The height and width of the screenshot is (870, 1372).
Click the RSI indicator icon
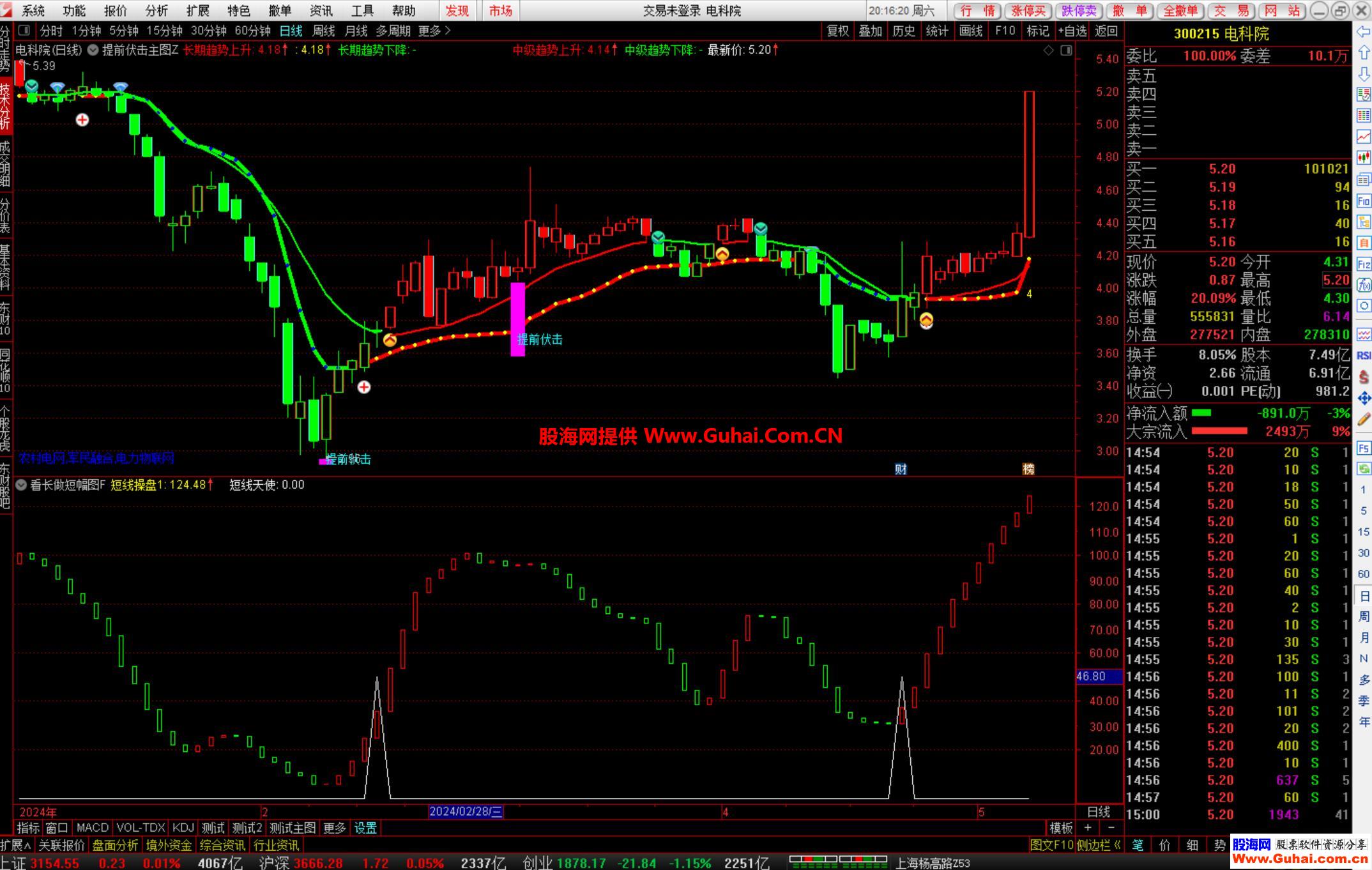tap(1363, 355)
